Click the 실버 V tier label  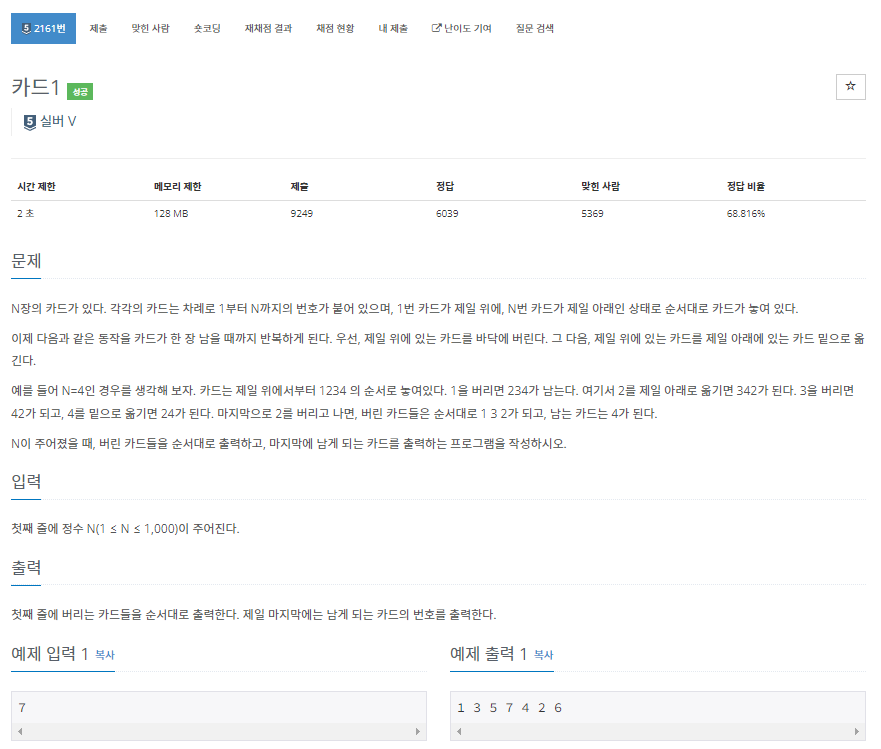58,121
